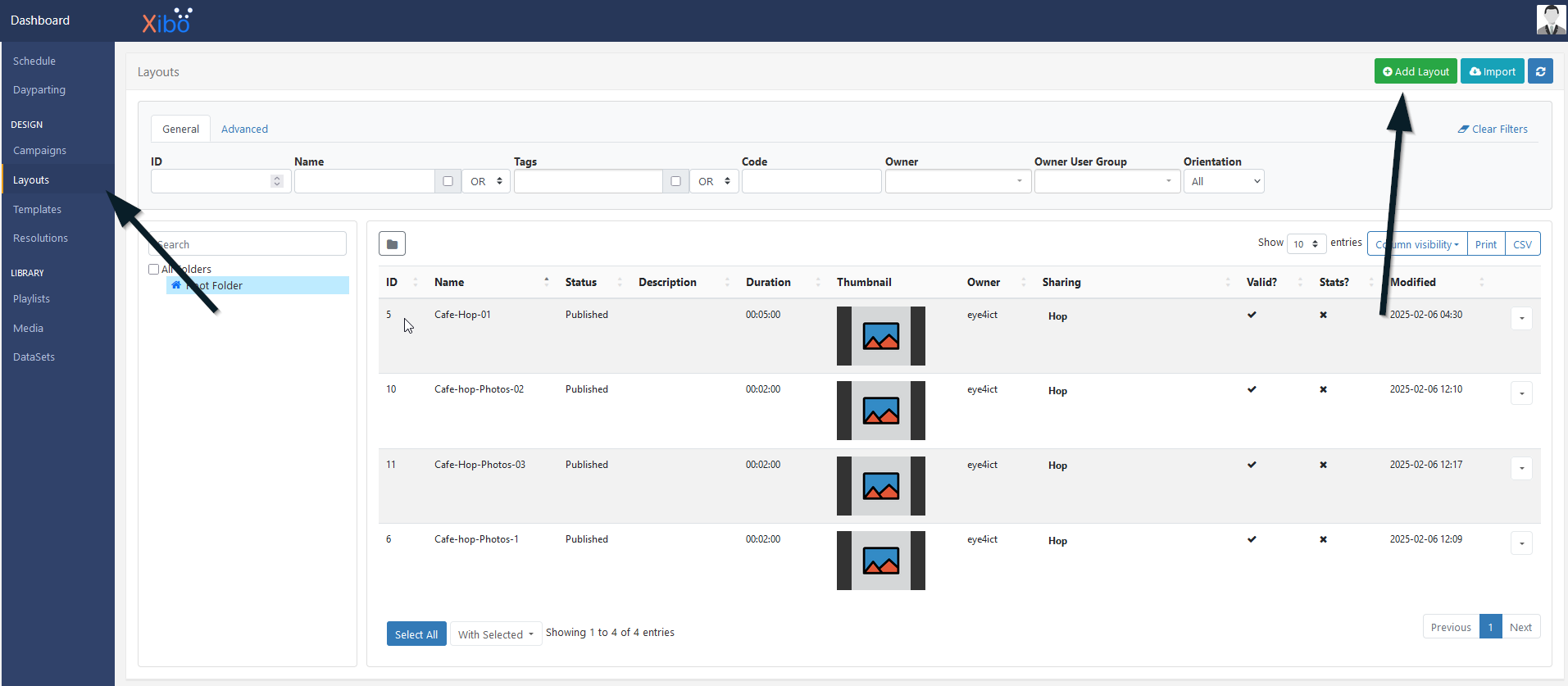The height and width of the screenshot is (686, 1568).
Task: Click the ID filter input field
Action: click(x=220, y=181)
